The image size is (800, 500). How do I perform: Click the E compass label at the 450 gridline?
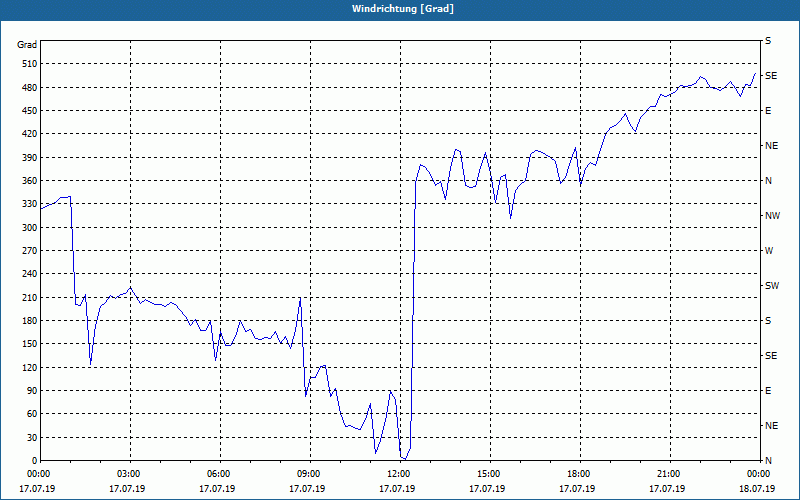click(768, 111)
